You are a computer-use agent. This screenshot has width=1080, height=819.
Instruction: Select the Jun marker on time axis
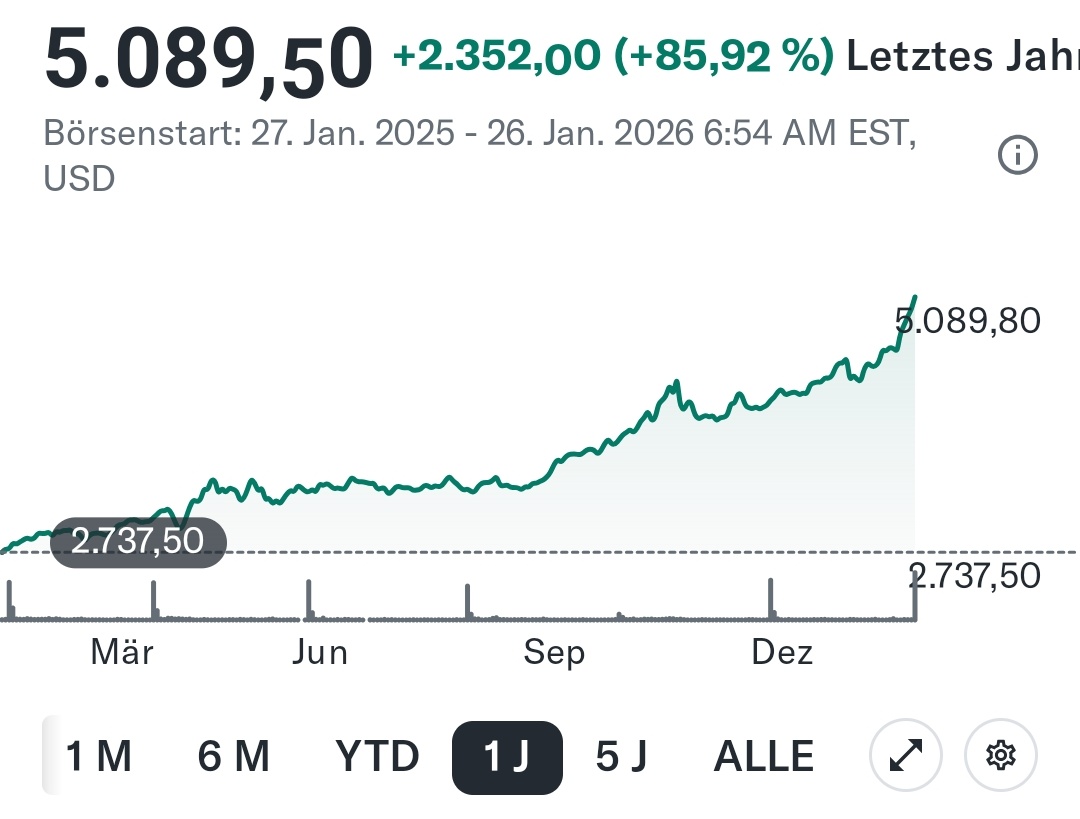320,653
